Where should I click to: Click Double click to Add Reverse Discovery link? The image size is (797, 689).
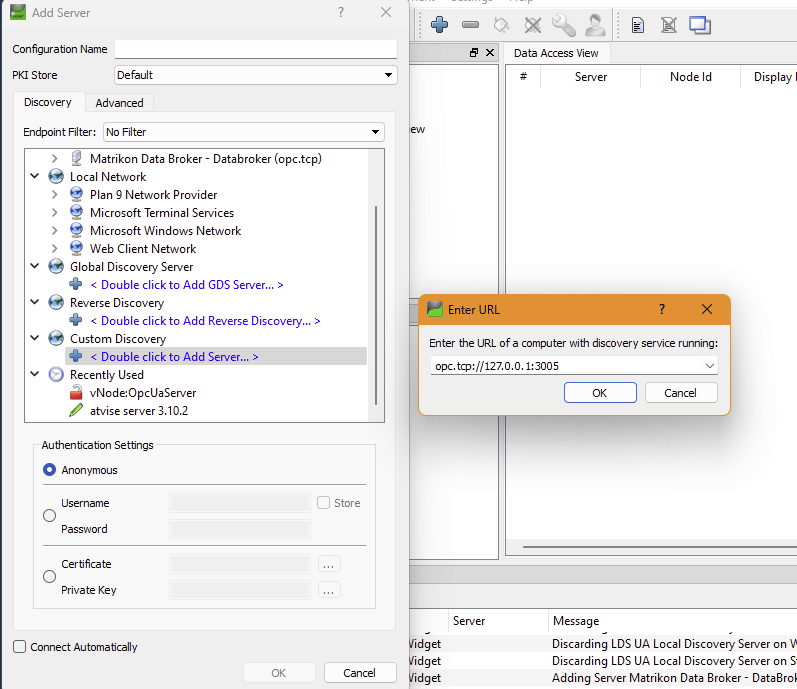[x=205, y=321]
